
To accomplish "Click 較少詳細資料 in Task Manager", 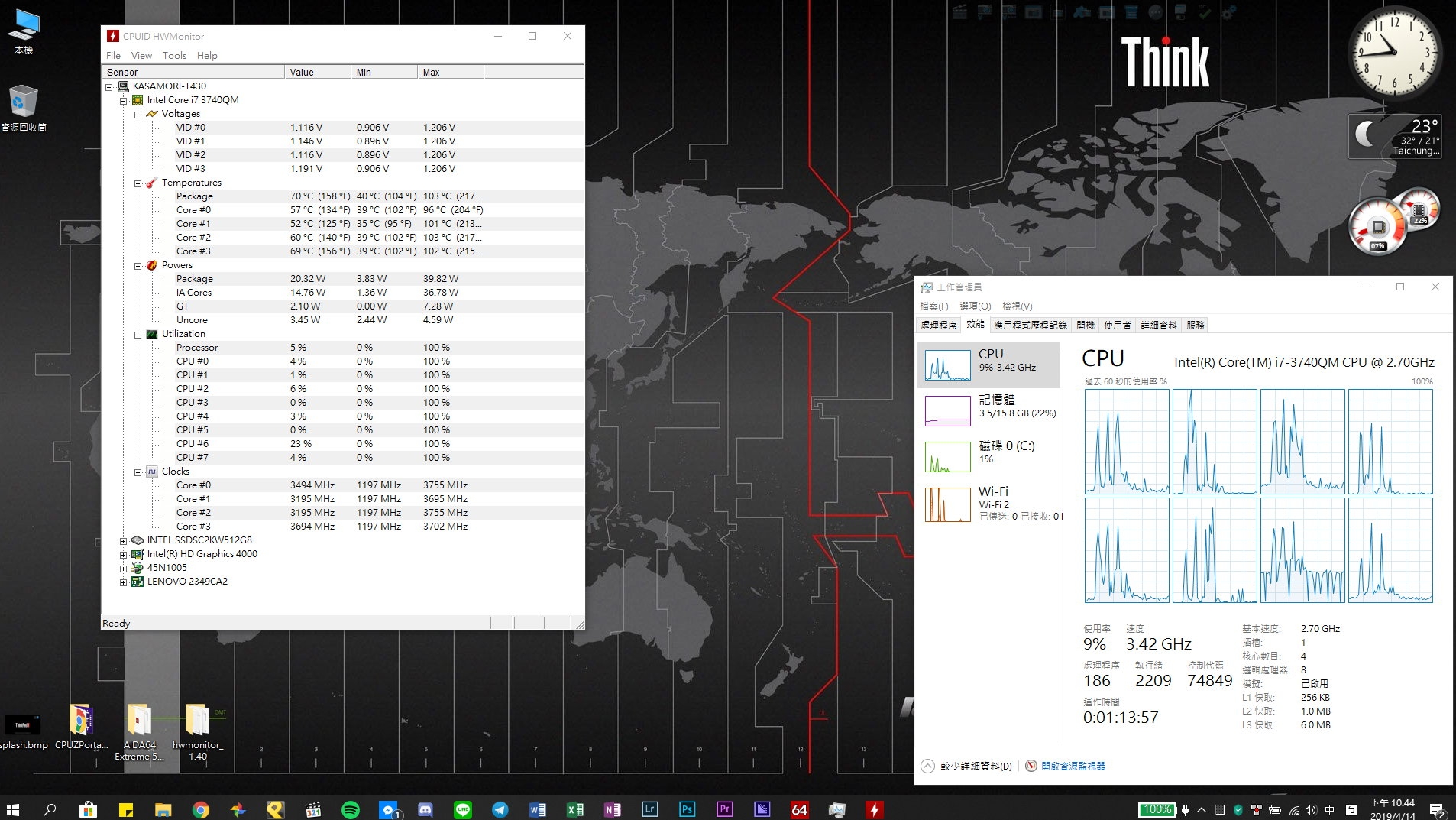I will click(x=967, y=766).
